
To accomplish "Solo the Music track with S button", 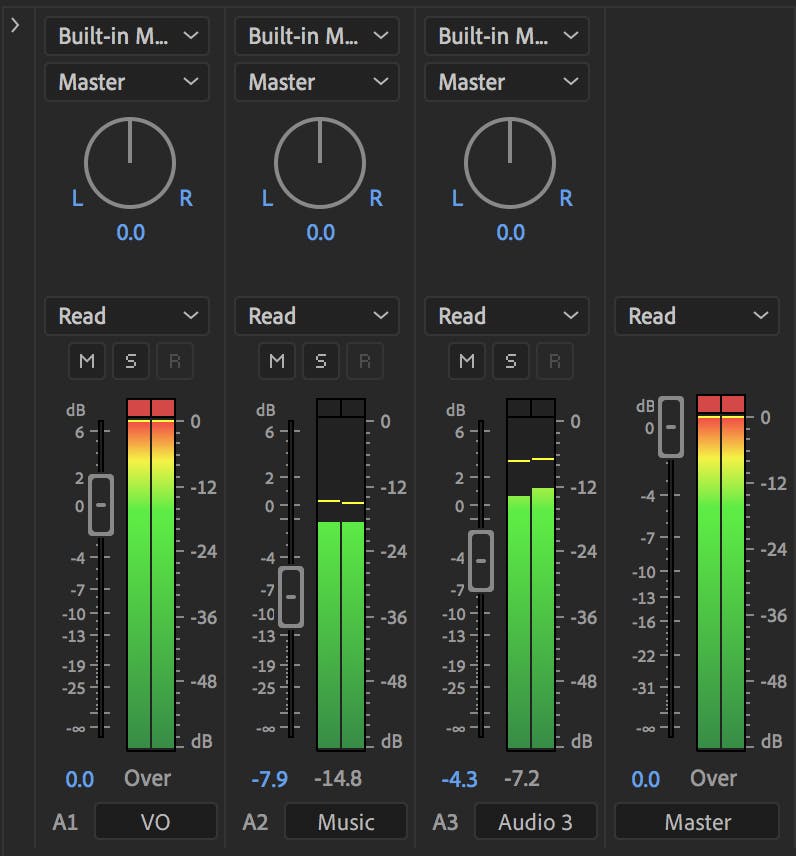I will point(320,361).
